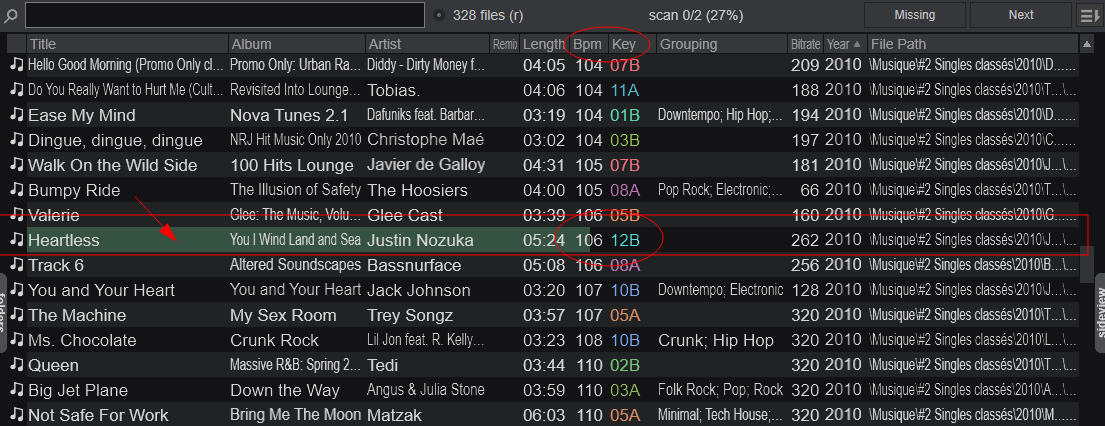Focus the browser search input field
Viewport: 1105px width, 426px height.
pos(225,15)
